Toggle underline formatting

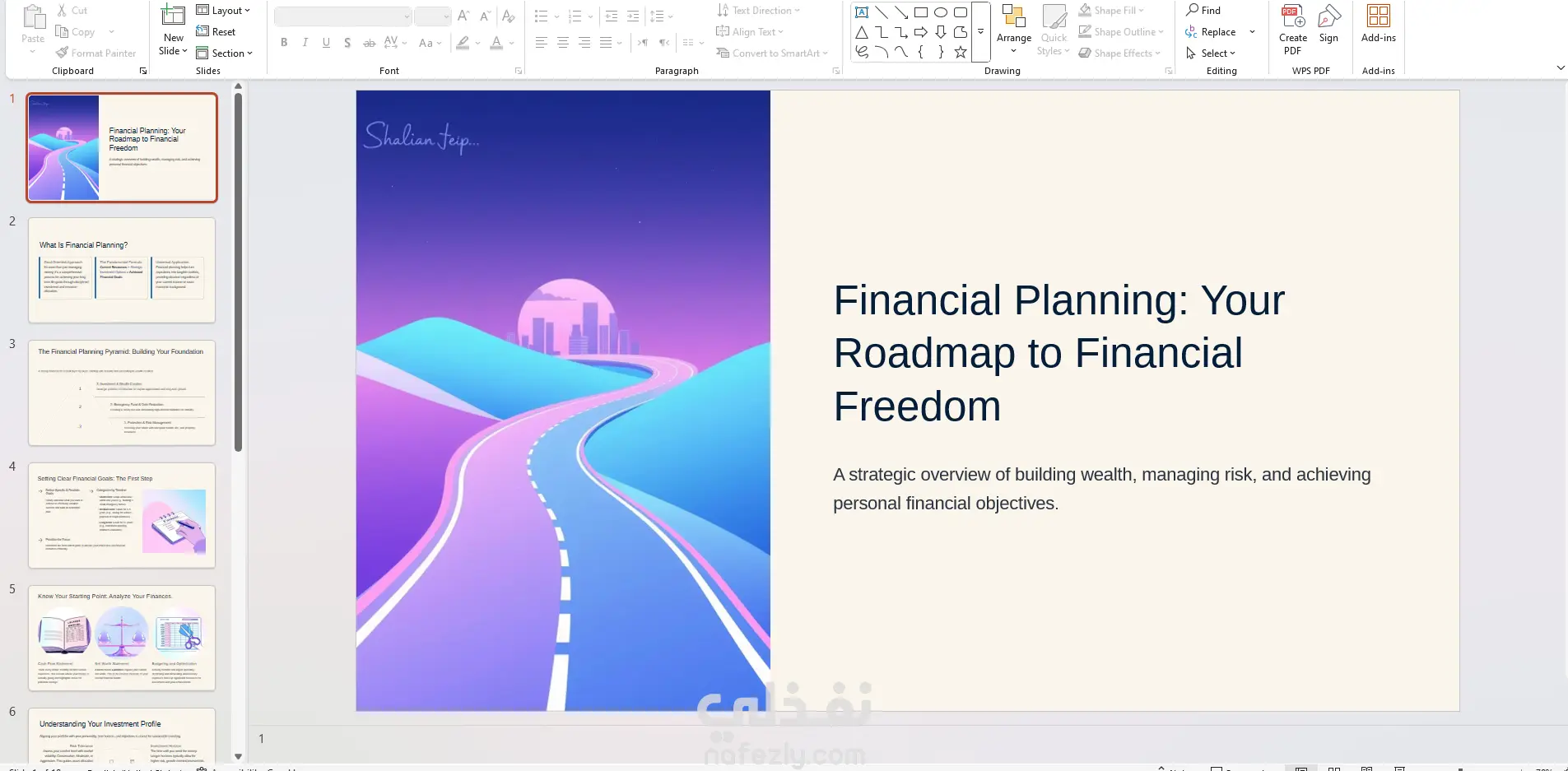[x=327, y=43]
